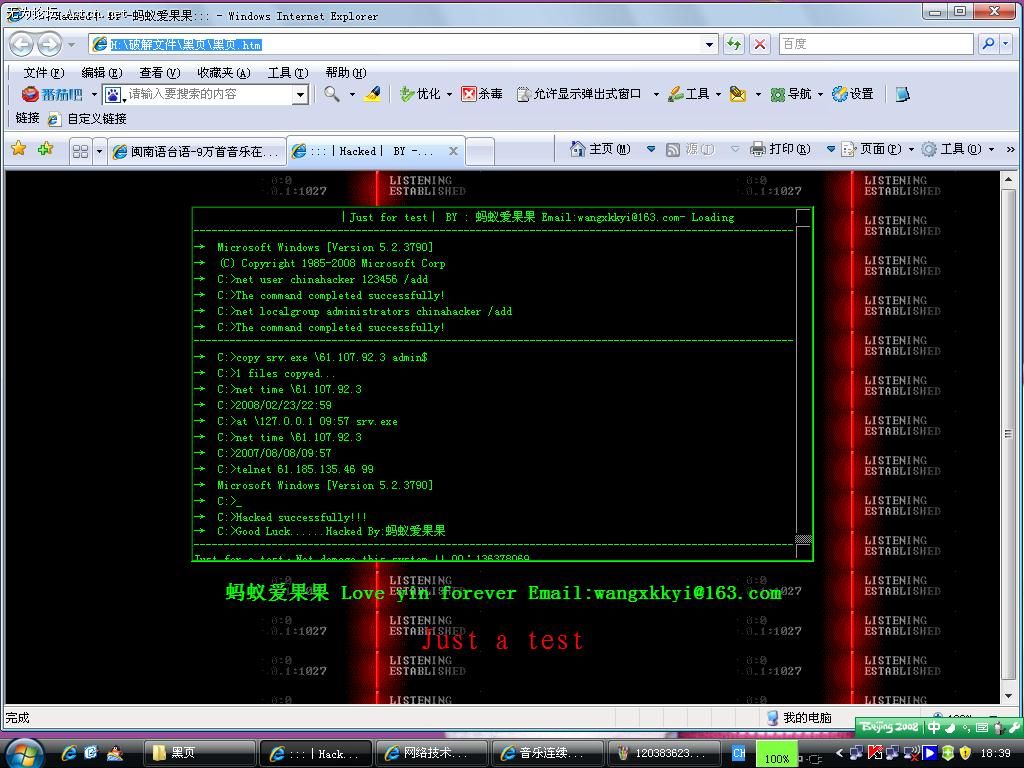Click the page scrollbar down arrow

tap(1008, 696)
